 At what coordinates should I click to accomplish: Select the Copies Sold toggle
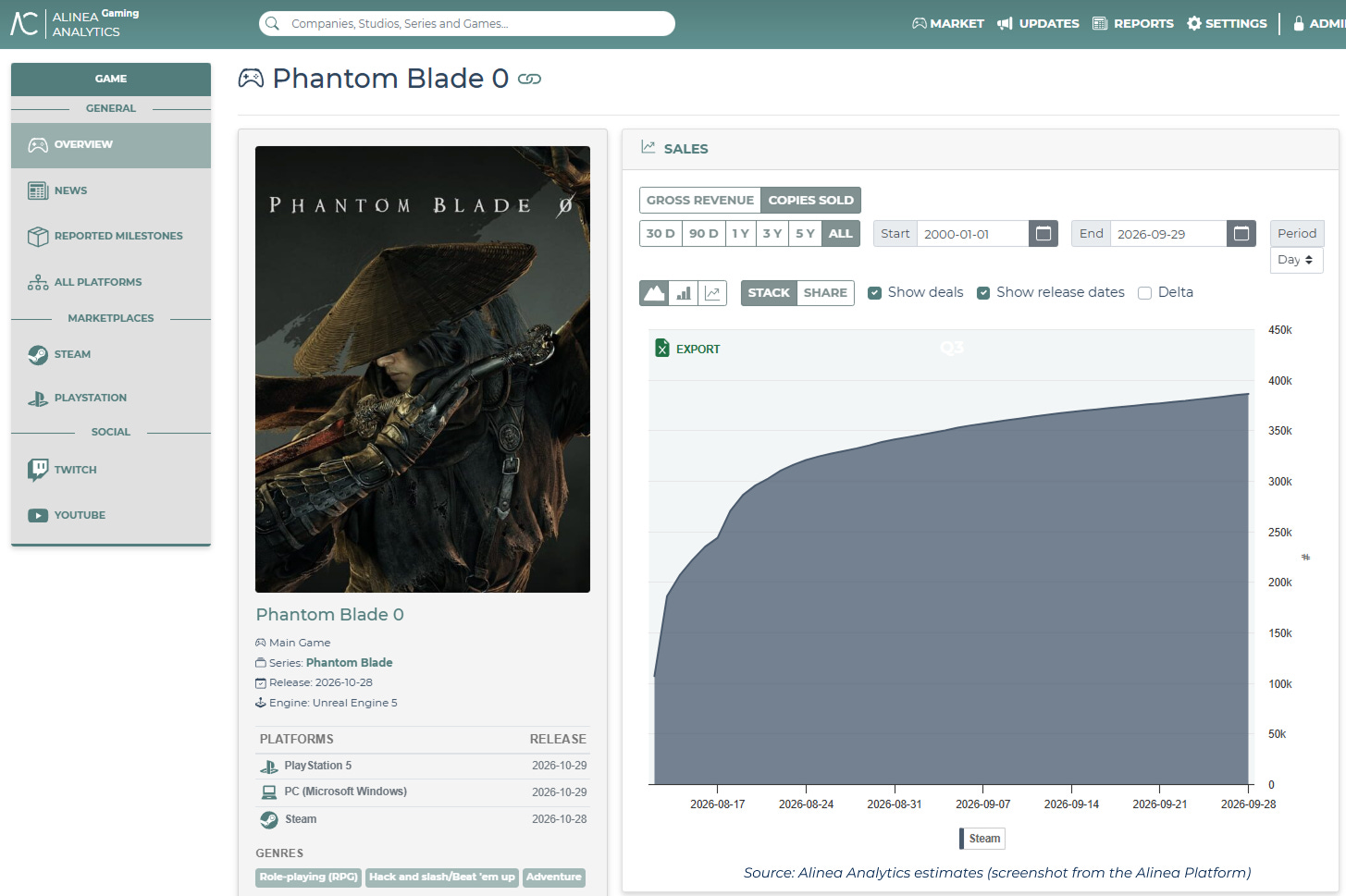click(x=811, y=201)
